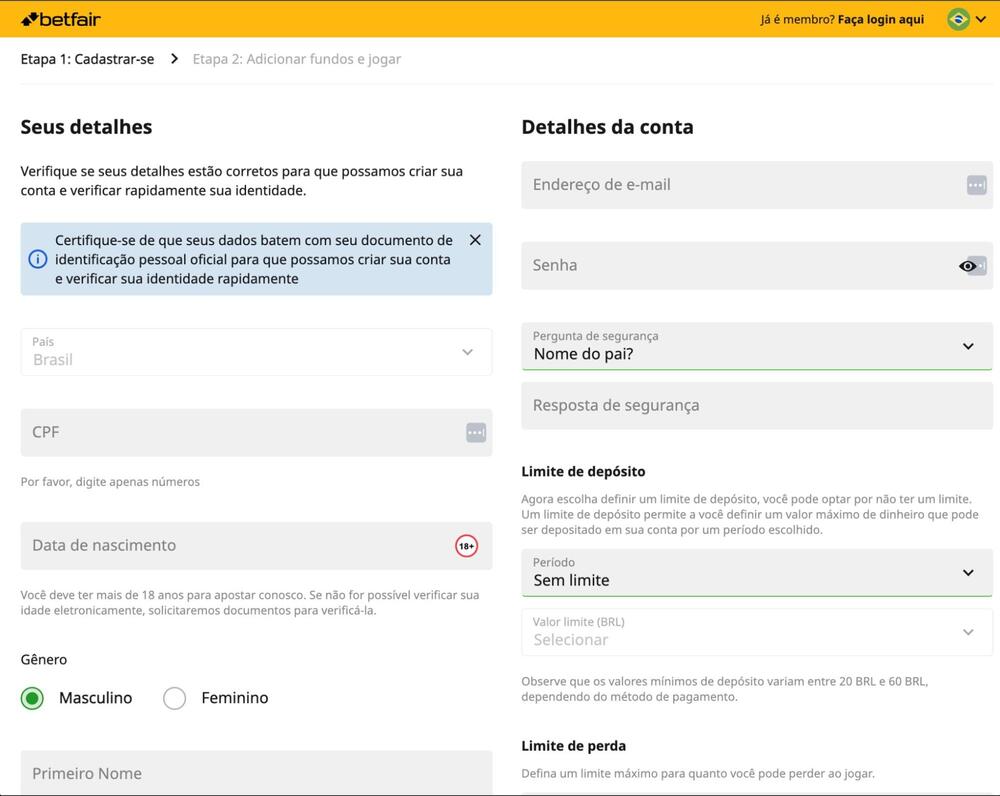This screenshot has width=1000, height=796.
Task: Click the "Por favor, digite apenas números" hint
Action: point(110,482)
